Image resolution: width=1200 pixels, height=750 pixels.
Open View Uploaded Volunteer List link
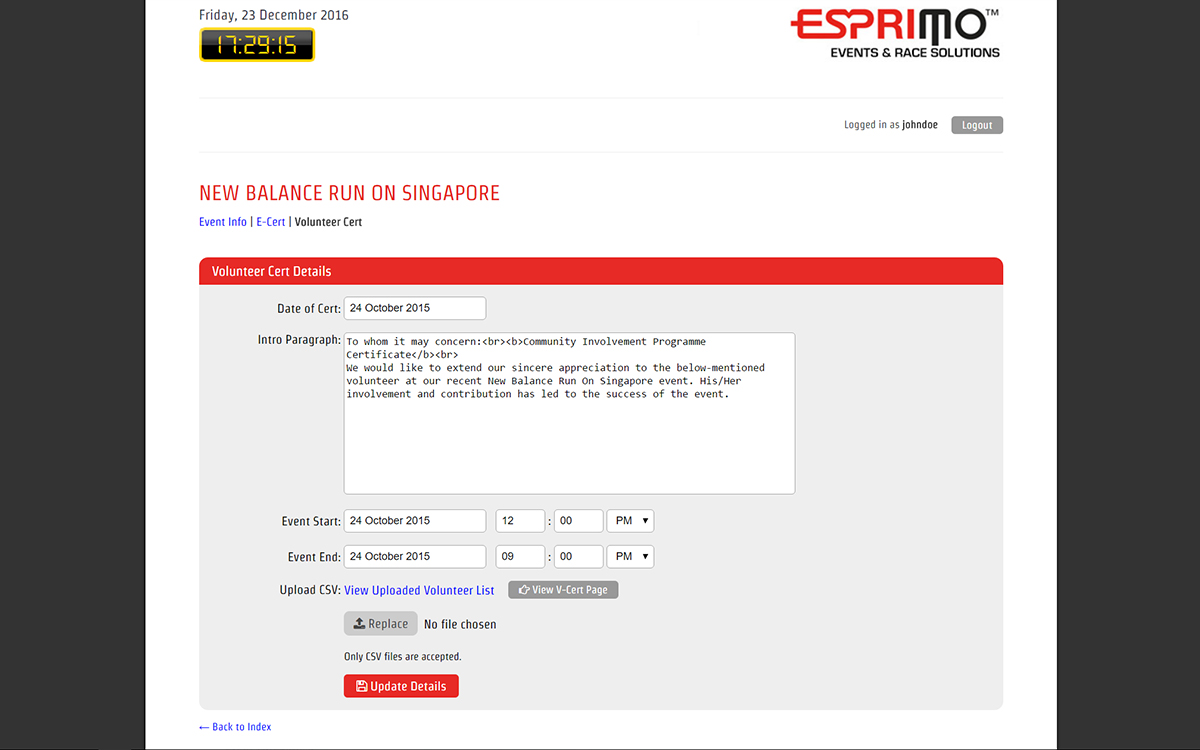[x=419, y=590]
